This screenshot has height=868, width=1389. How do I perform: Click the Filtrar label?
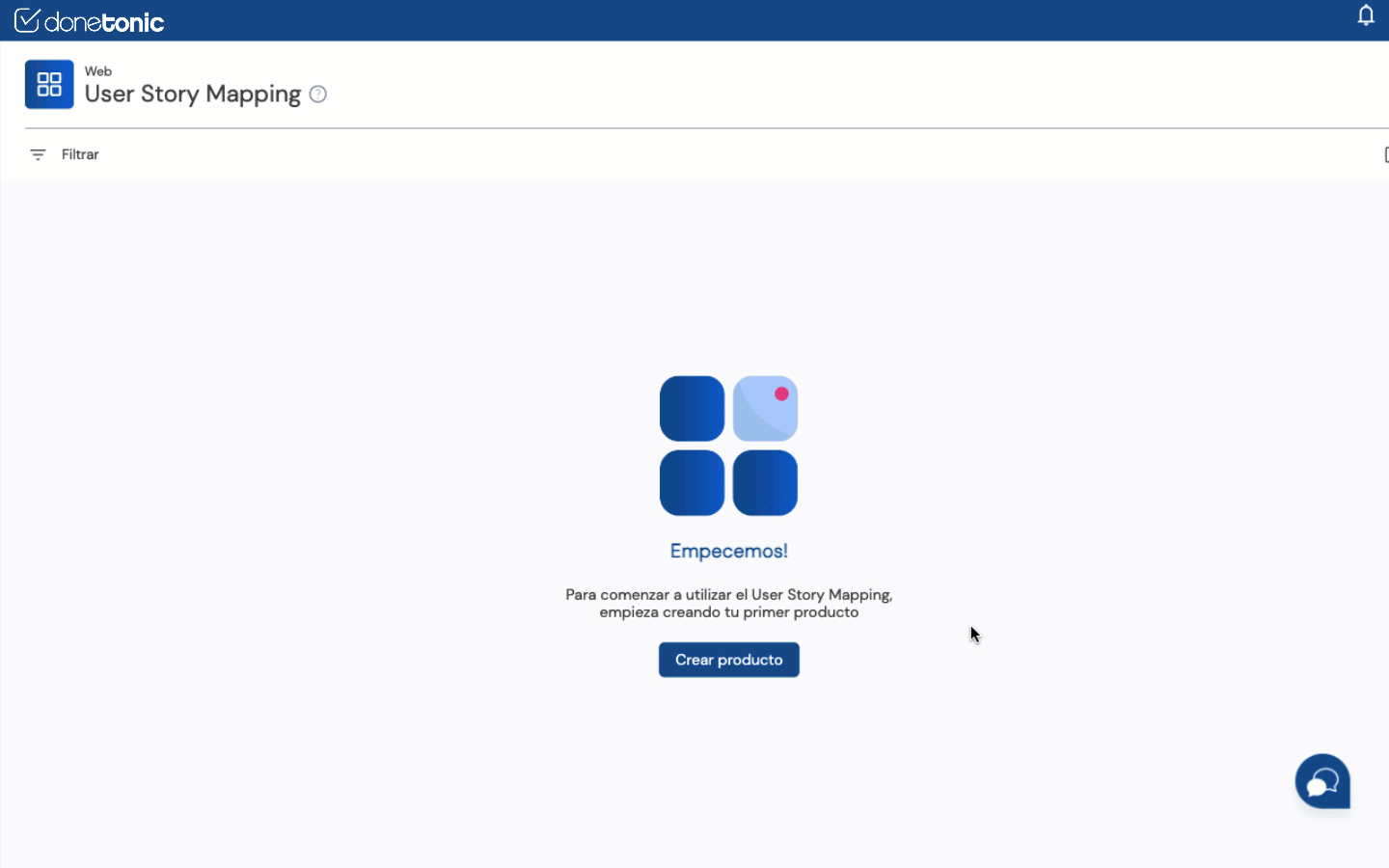(80, 154)
